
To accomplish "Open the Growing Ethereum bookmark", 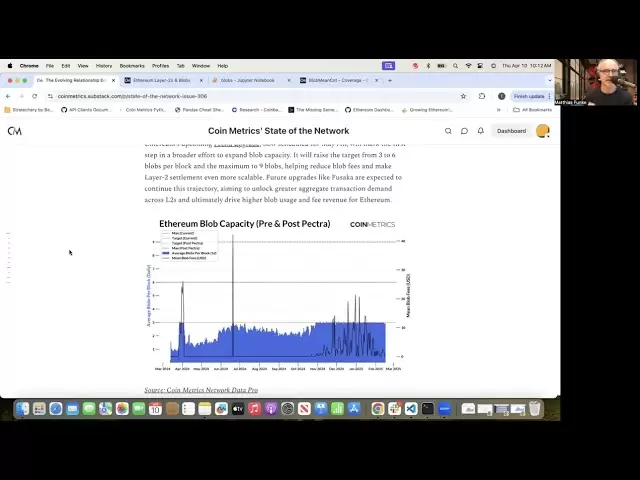I will click(x=427, y=110).
